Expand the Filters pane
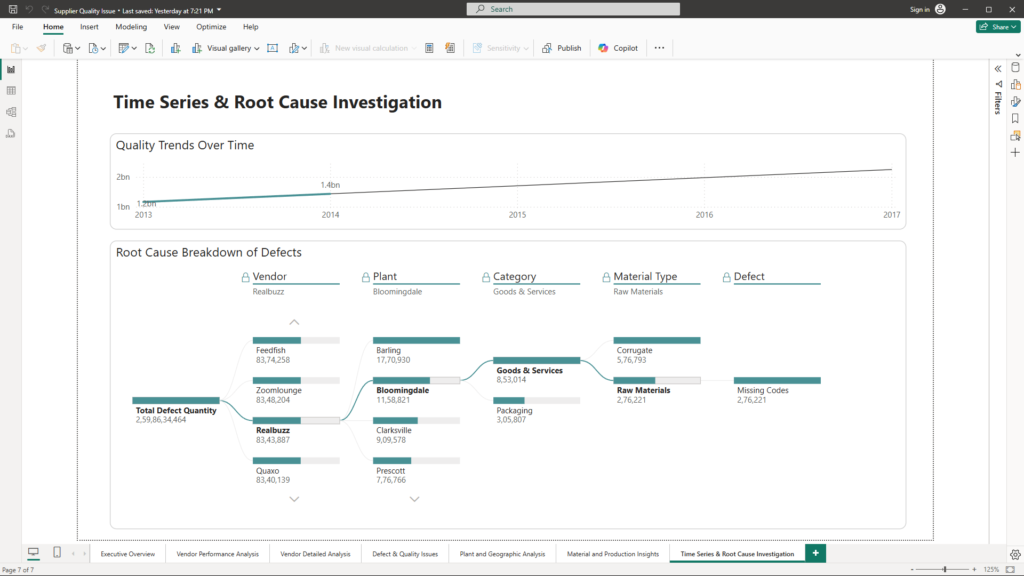Viewport: 1024px width, 576px height. pyautogui.click(x=998, y=68)
